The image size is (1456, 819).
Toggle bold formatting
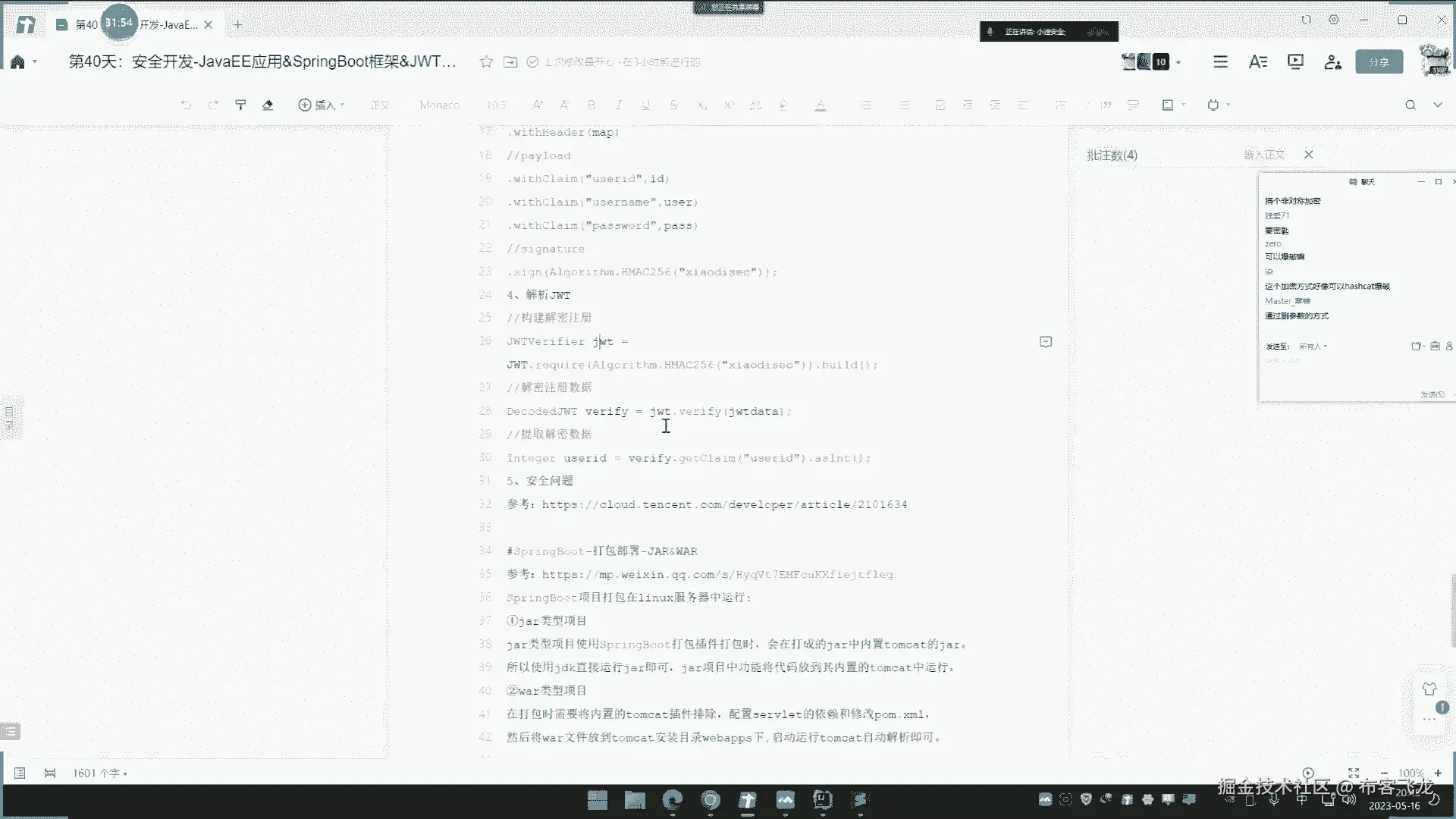tap(591, 105)
